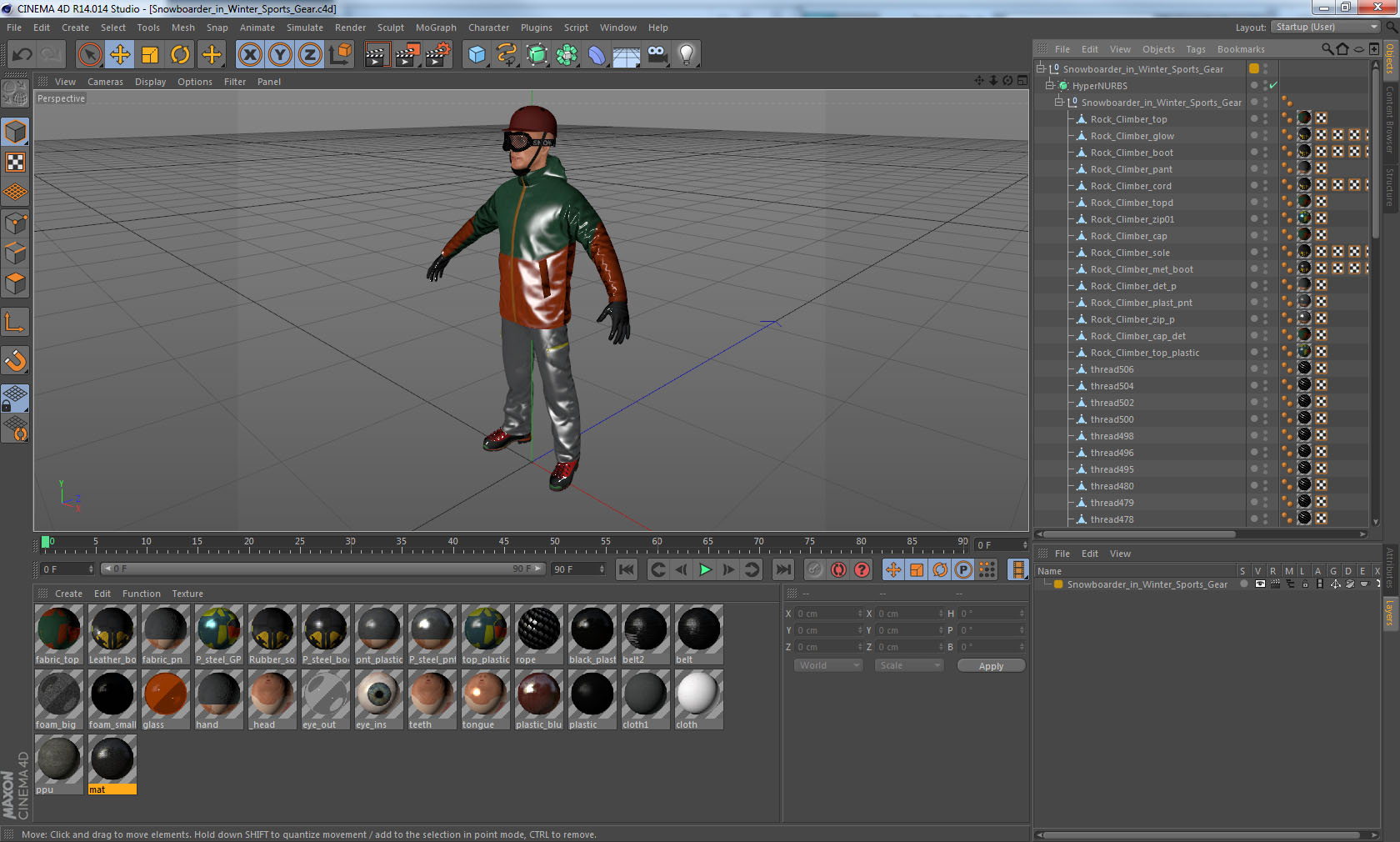Viewport: 1400px width, 842px height.
Task: Click the Apply button
Action: [x=991, y=665]
